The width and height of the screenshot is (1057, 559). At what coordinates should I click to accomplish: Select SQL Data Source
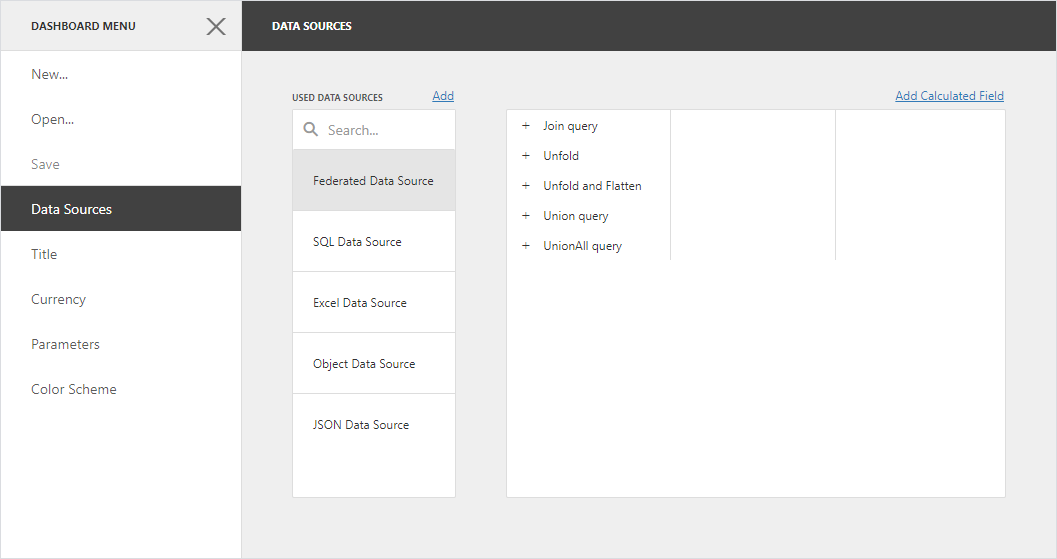point(374,241)
